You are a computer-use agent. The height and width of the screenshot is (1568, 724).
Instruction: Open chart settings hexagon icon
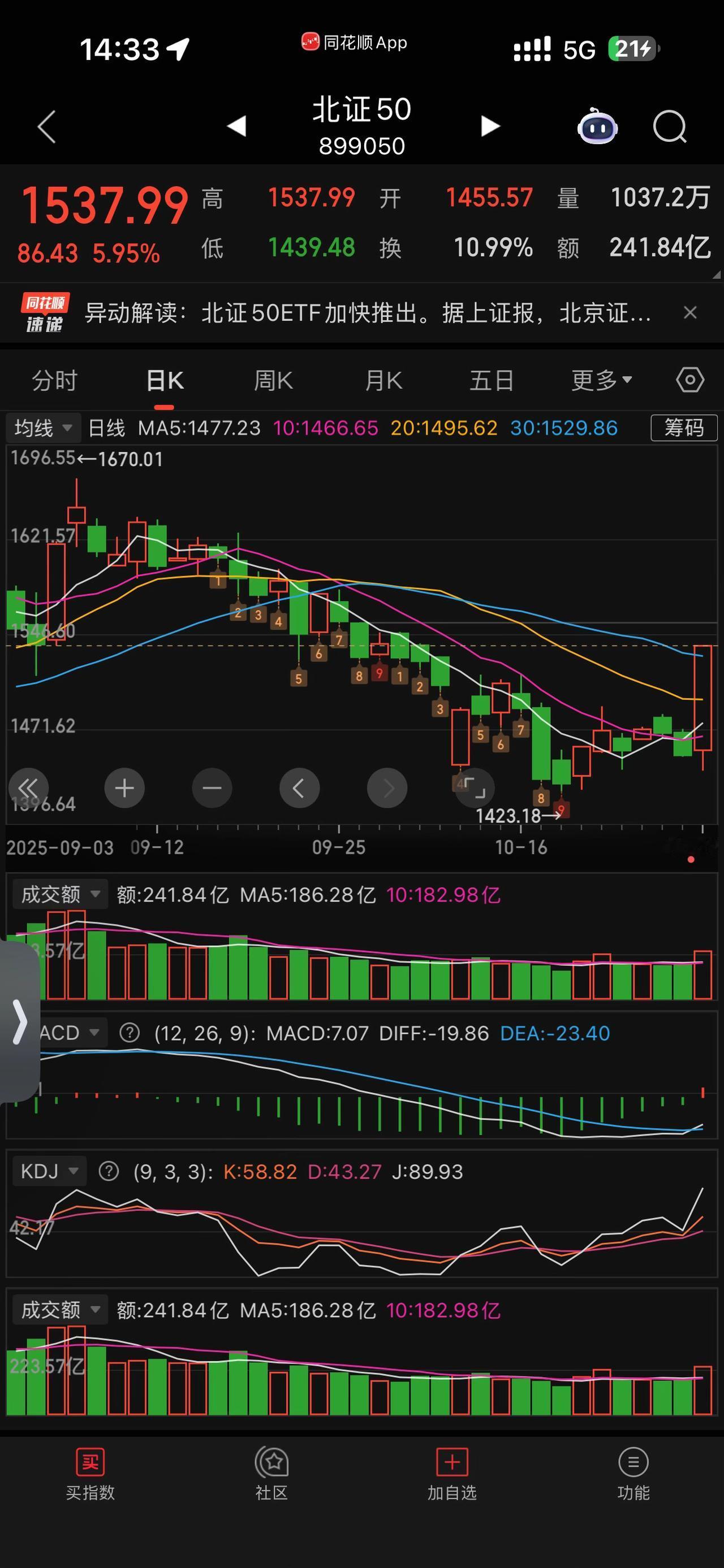(x=690, y=380)
